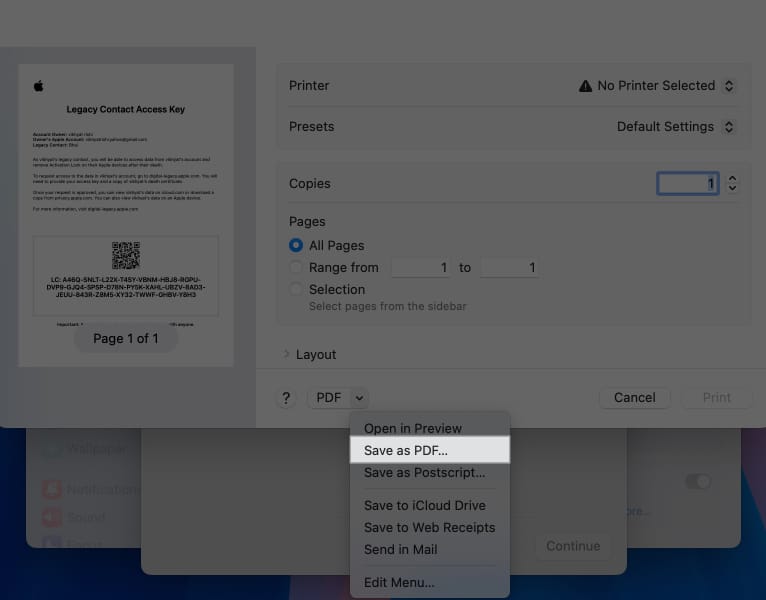Open the Presets Default Settings dropdown
Image resolution: width=766 pixels, height=600 pixels.
tap(676, 127)
